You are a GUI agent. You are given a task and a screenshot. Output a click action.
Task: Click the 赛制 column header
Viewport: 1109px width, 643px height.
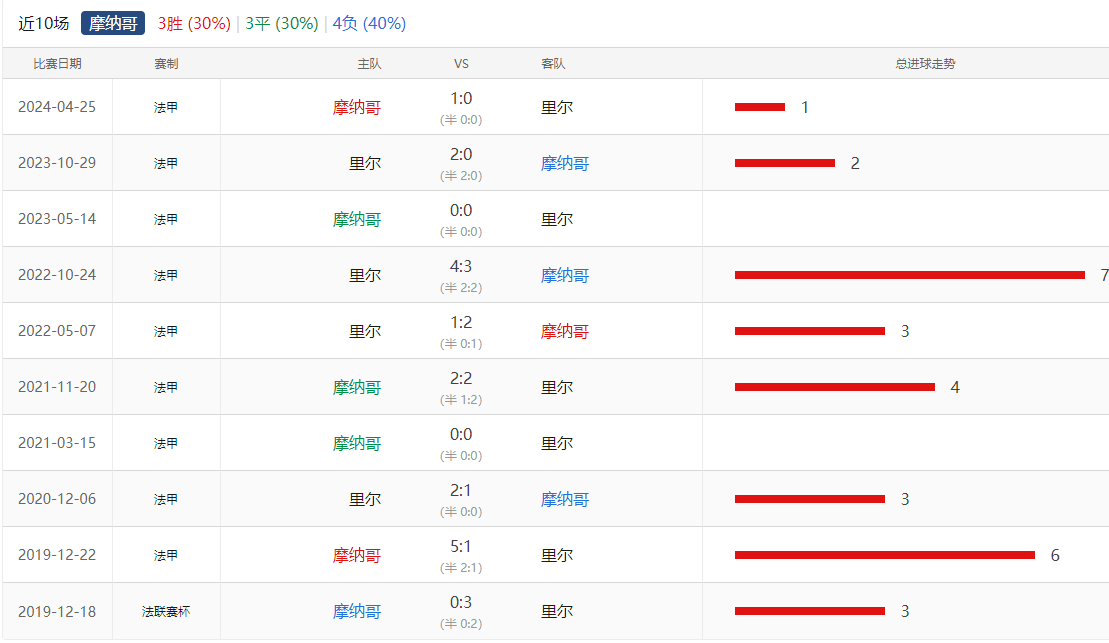pos(166,64)
